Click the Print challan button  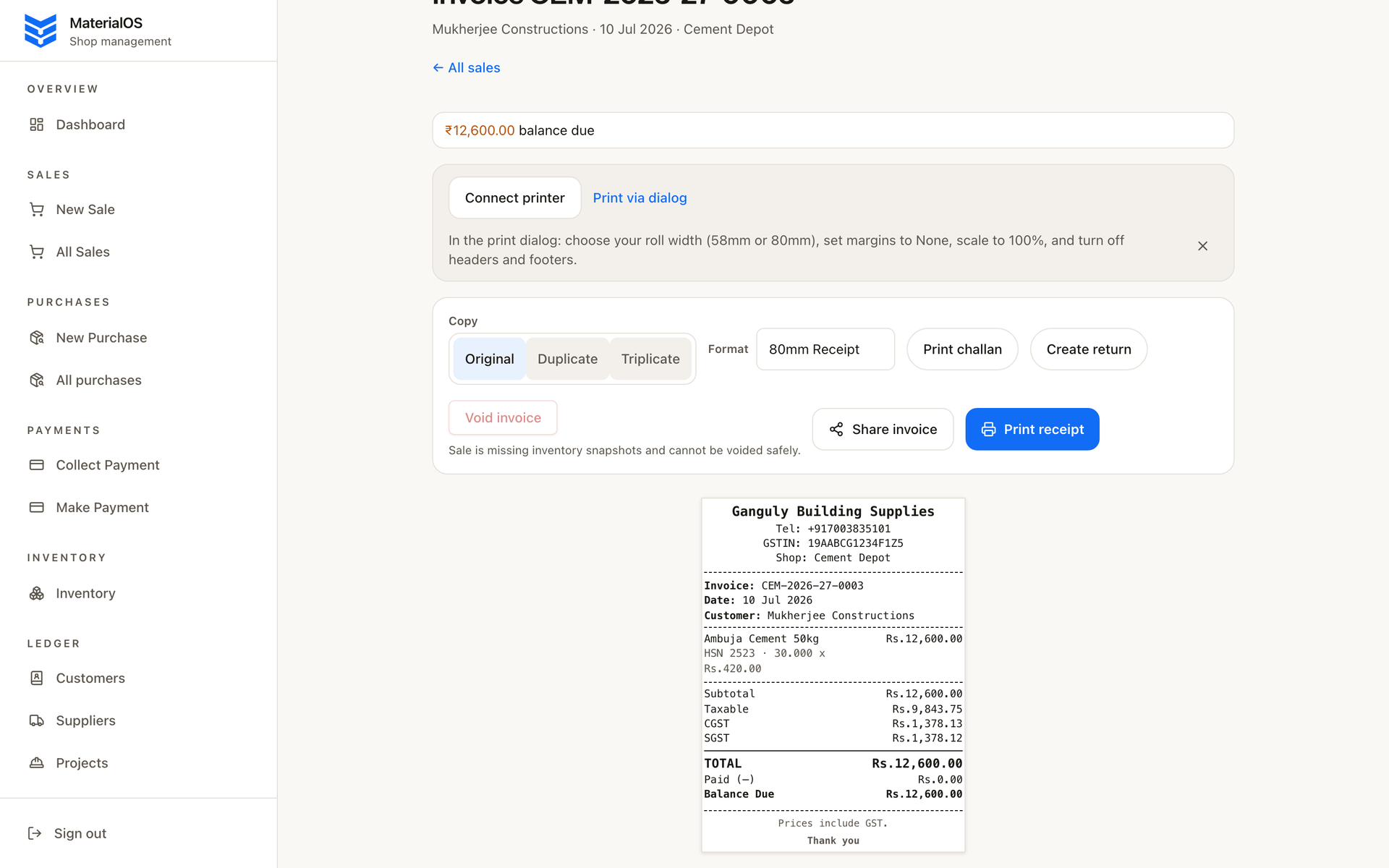click(x=962, y=349)
